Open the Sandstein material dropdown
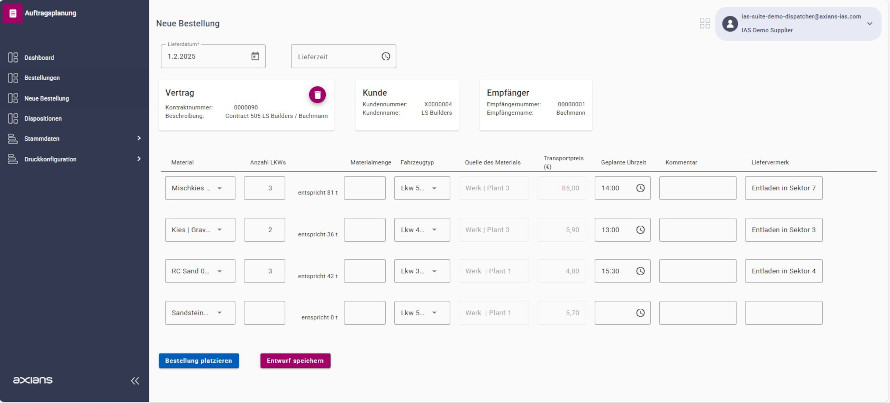Viewport: 890px width, 403px height. 200,313
